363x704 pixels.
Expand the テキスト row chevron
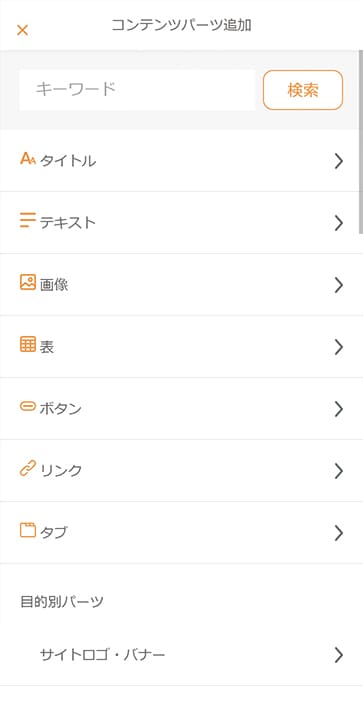coord(339,223)
